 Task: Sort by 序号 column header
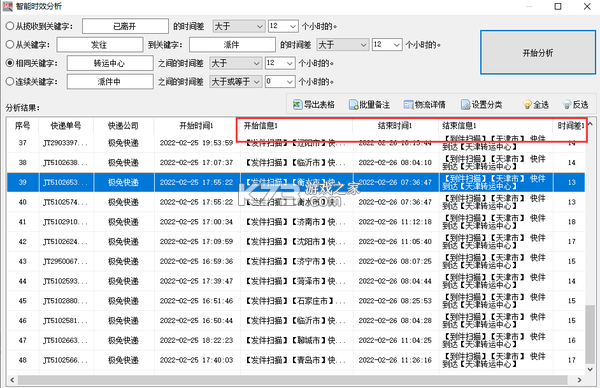tap(23, 126)
